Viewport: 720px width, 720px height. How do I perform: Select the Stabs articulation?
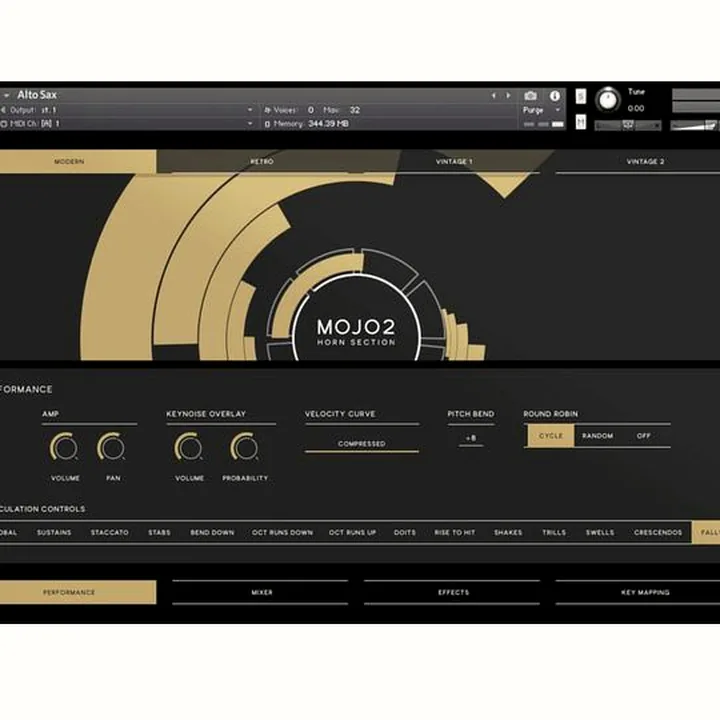coord(159,533)
